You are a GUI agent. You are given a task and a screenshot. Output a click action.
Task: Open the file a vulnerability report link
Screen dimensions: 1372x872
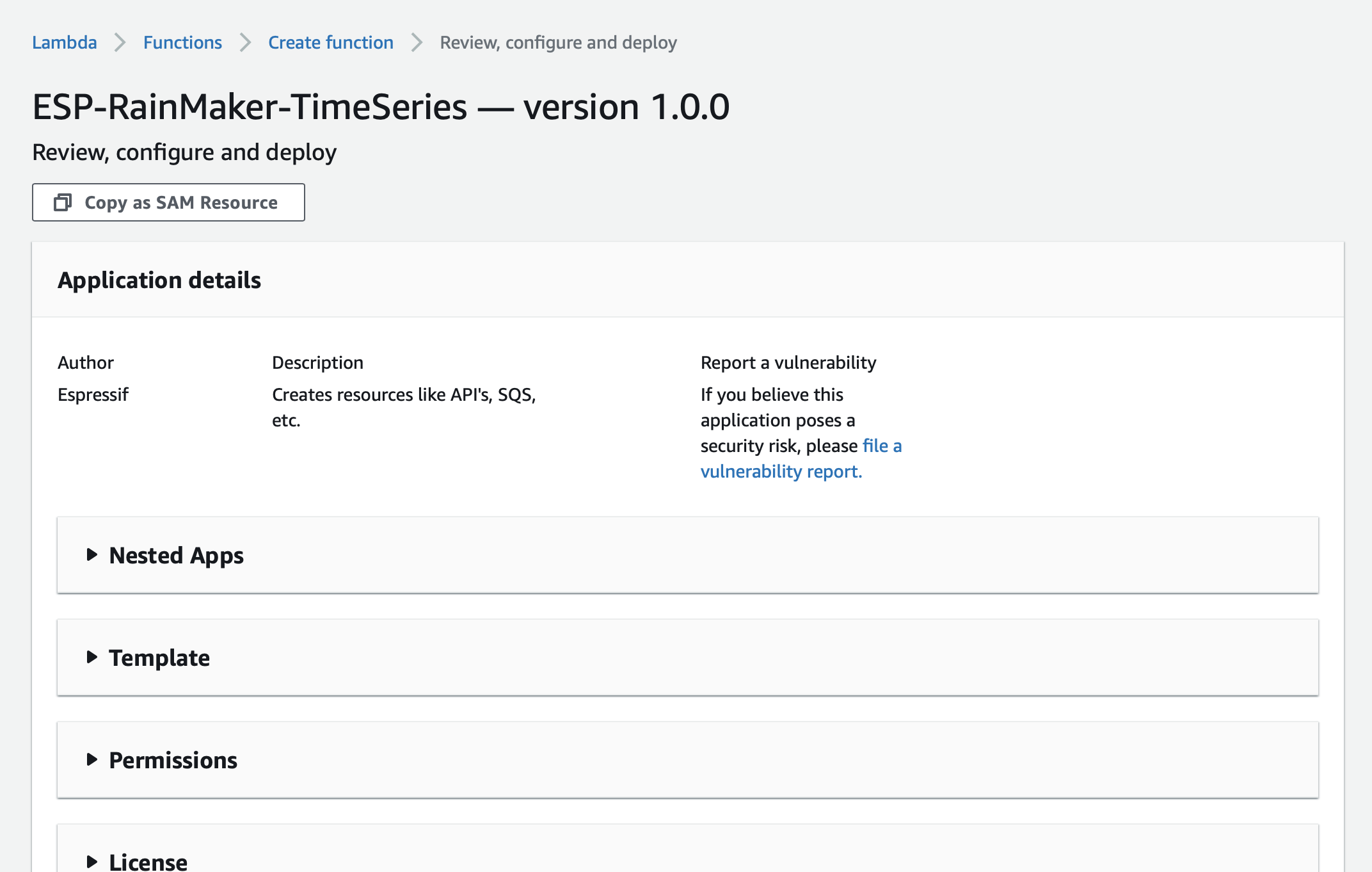click(801, 458)
